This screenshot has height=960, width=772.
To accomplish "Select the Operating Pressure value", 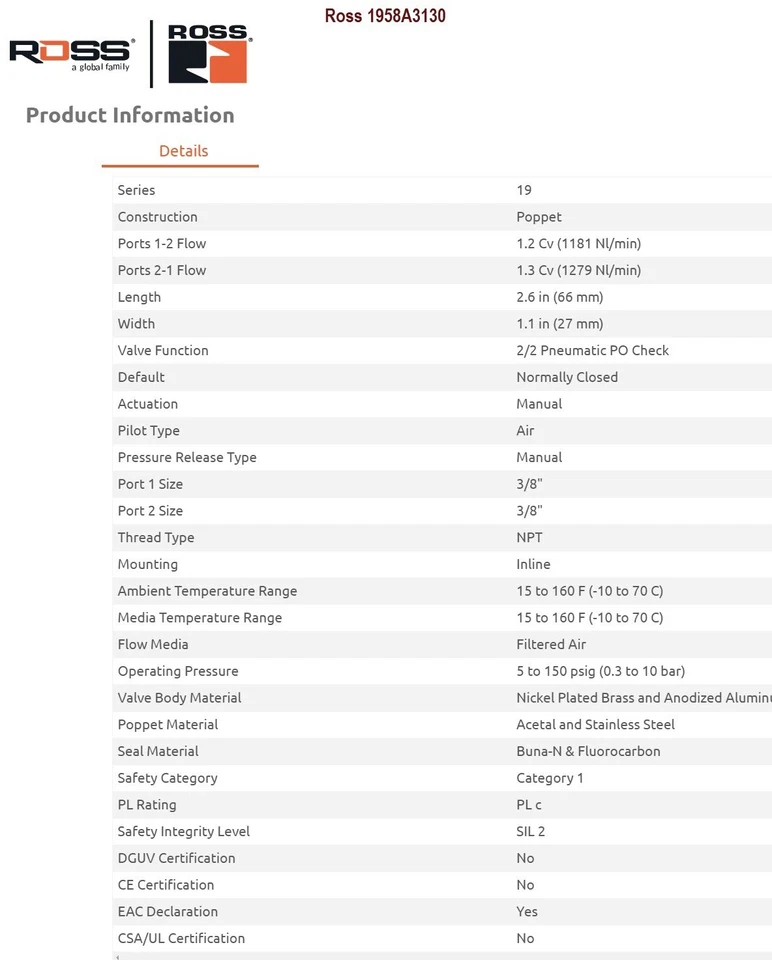I will click(x=600, y=671).
